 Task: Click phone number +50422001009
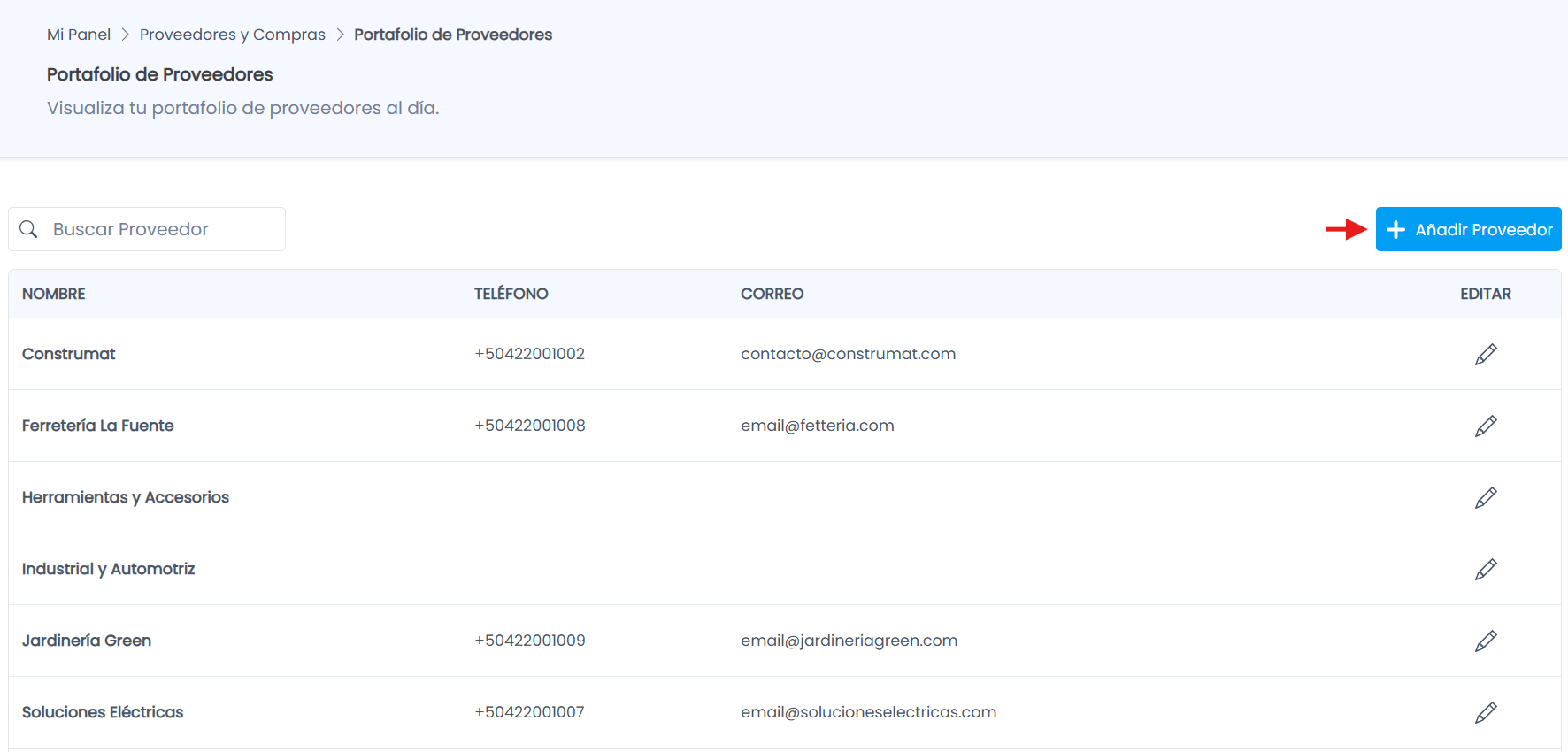tap(530, 641)
